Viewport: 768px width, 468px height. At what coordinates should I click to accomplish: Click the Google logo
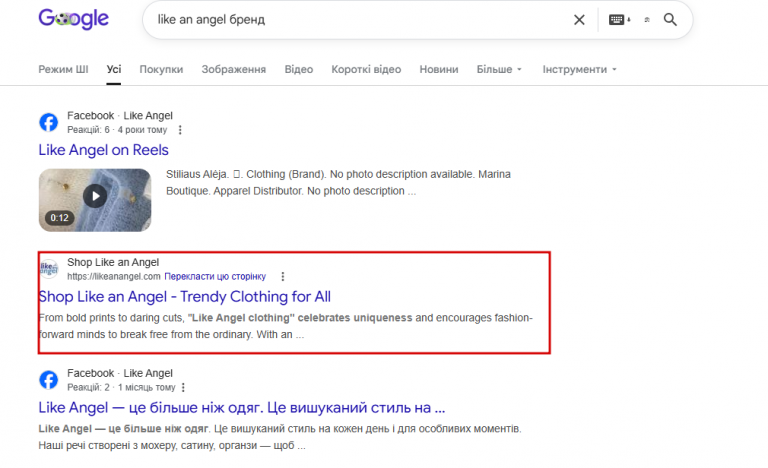point(73,19)
